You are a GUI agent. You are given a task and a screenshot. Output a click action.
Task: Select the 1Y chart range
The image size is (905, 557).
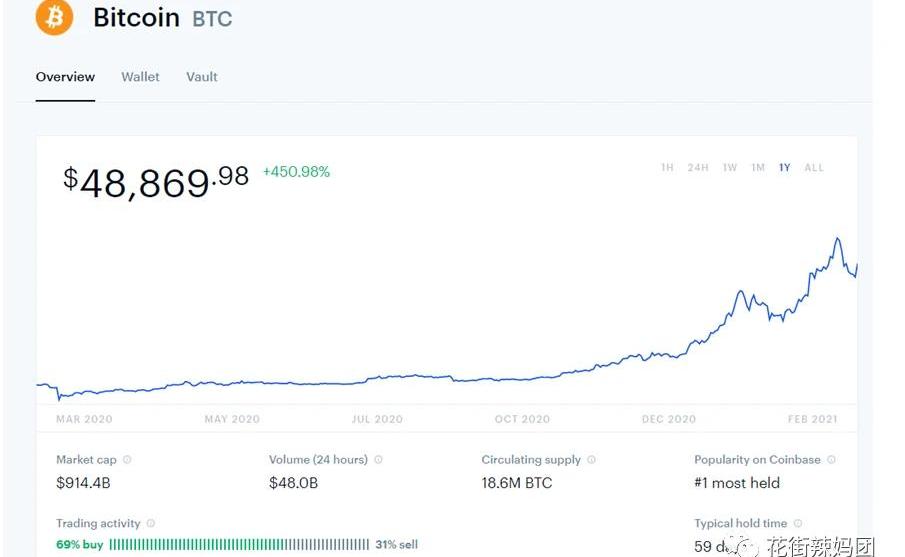pyautogui.click(x=784, y=167)
